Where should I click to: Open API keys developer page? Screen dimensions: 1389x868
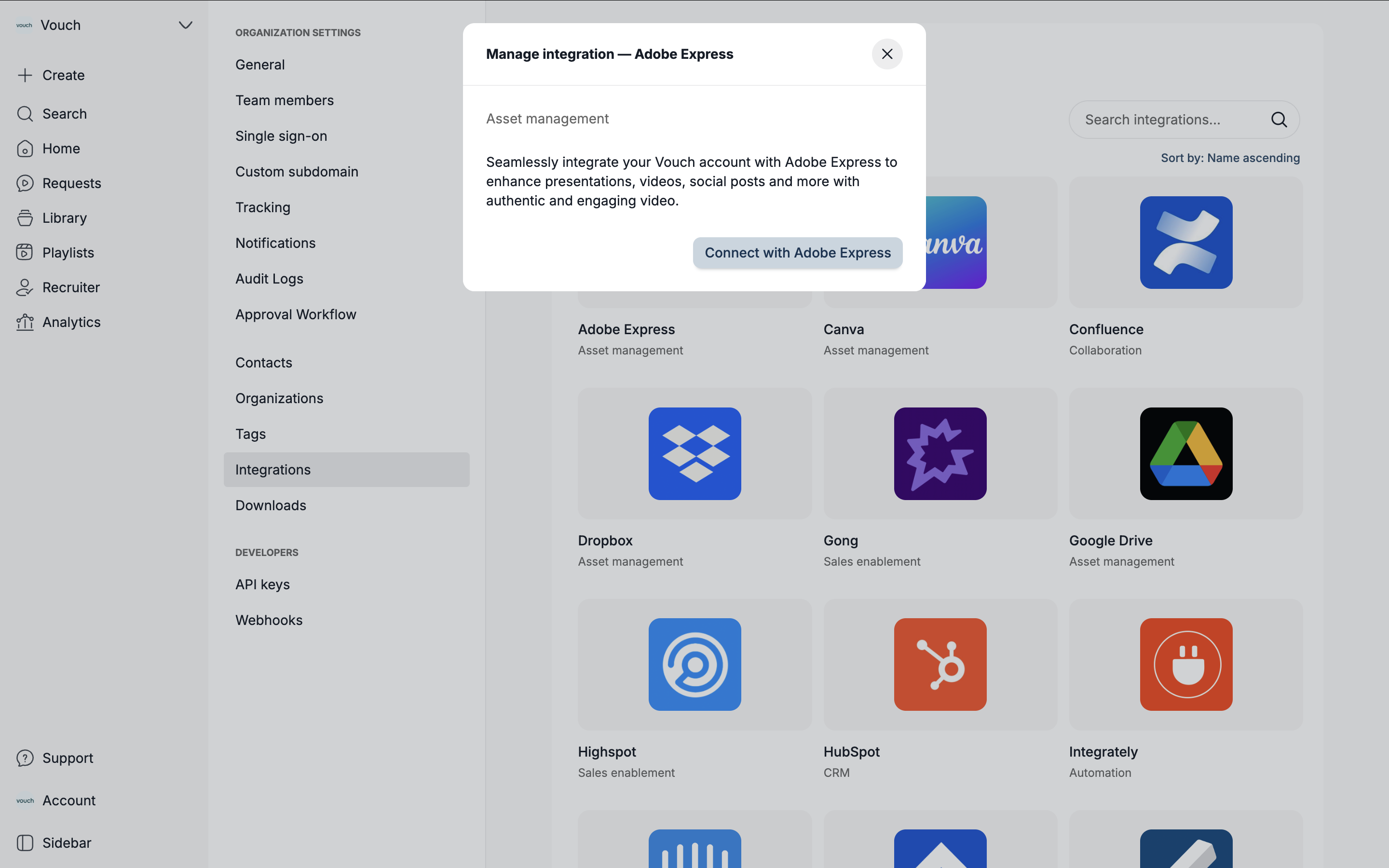(x=346, y=584)
